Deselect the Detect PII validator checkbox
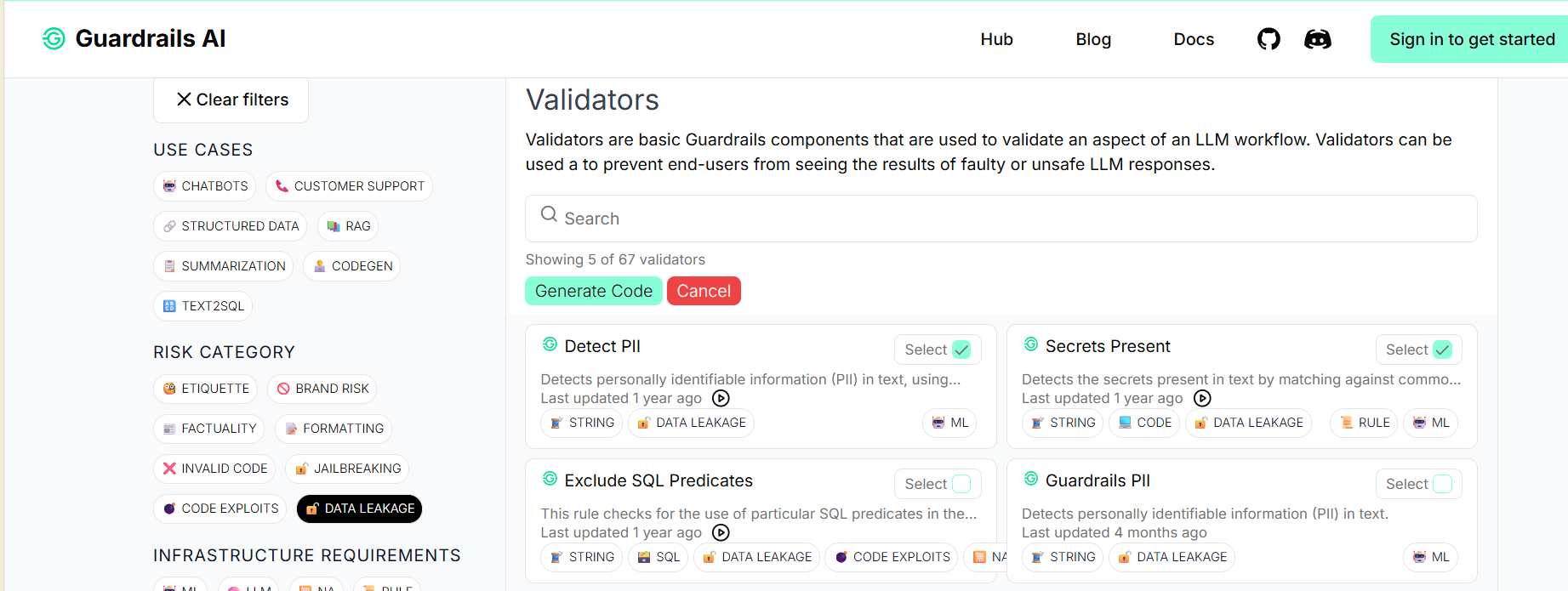Image resolution: width=1568 pixels, height=591 pixels. click(961, 349)
